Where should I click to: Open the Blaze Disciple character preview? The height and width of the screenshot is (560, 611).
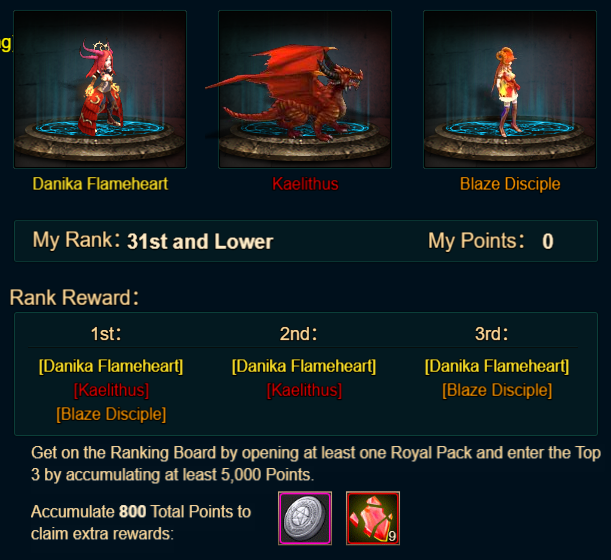(510, 90)
